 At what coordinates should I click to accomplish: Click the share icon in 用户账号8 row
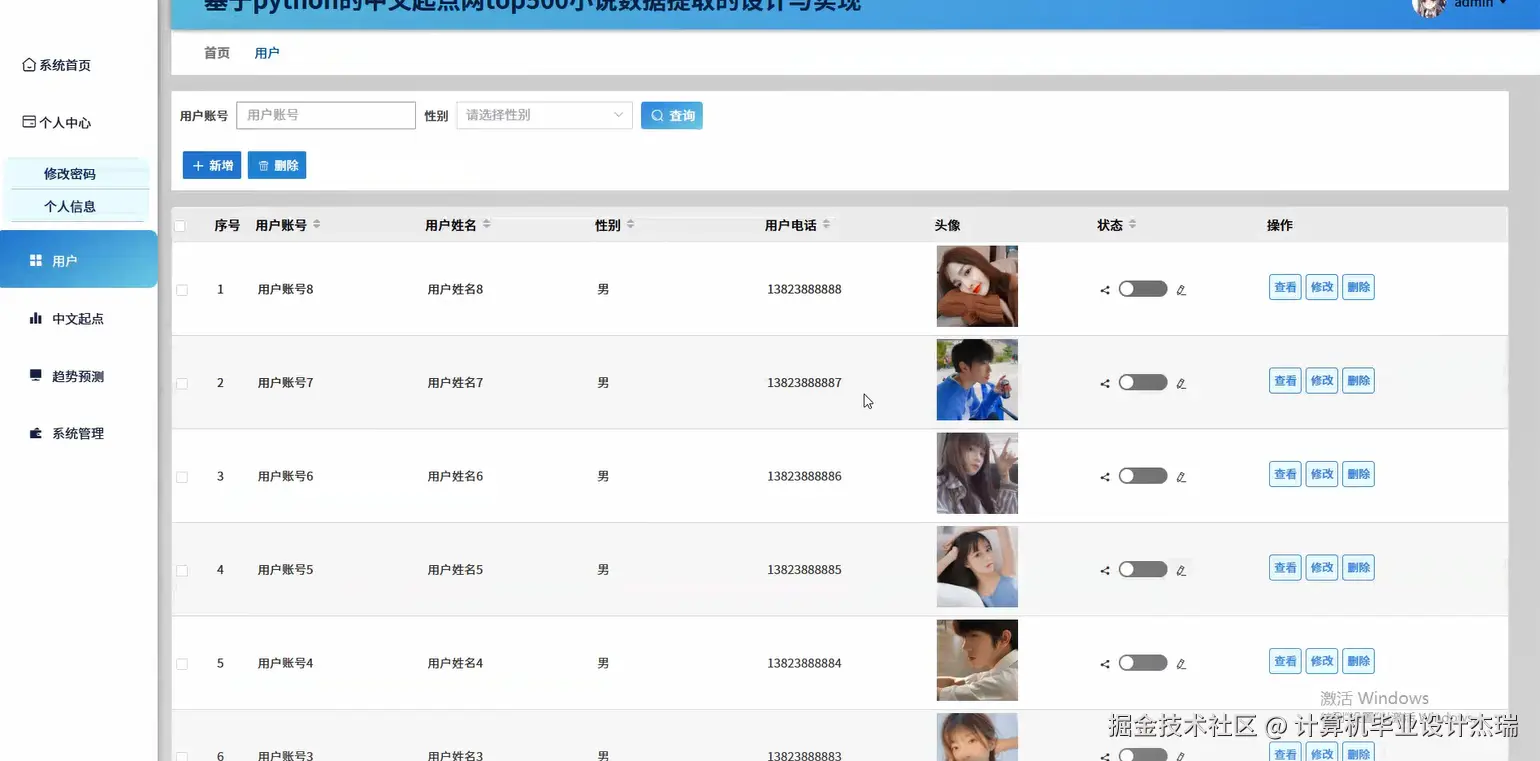pos(1105,290)
